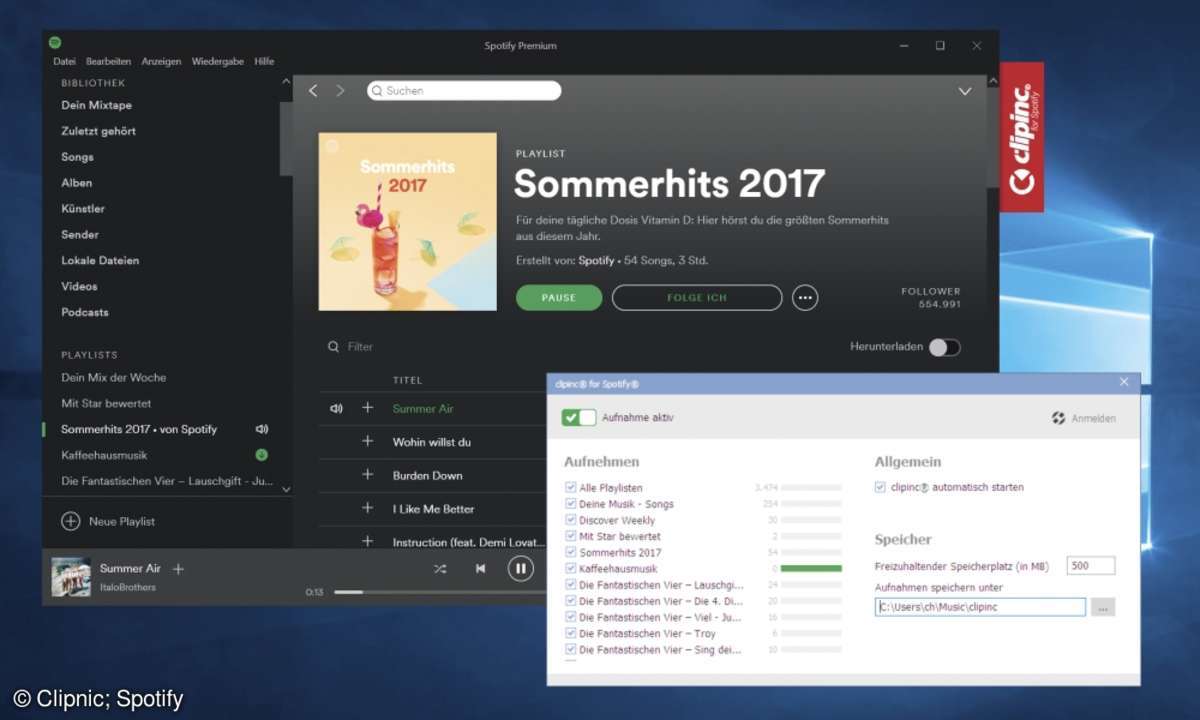This screenshot has width=1200, height=720.
Task: Click the now-playing album thumbnail
Action: coord(71,577)
